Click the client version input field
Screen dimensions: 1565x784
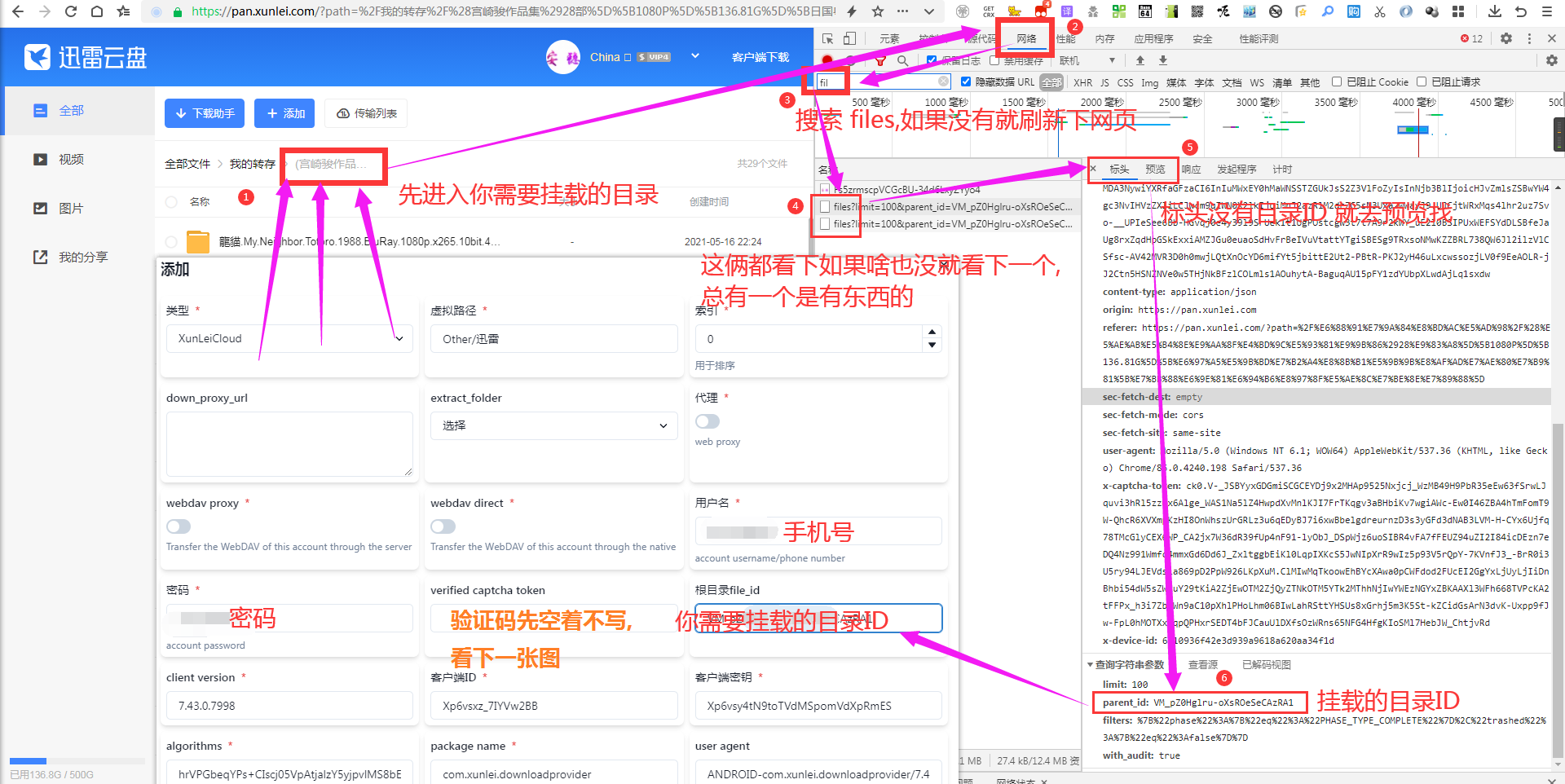click(289, 706)
